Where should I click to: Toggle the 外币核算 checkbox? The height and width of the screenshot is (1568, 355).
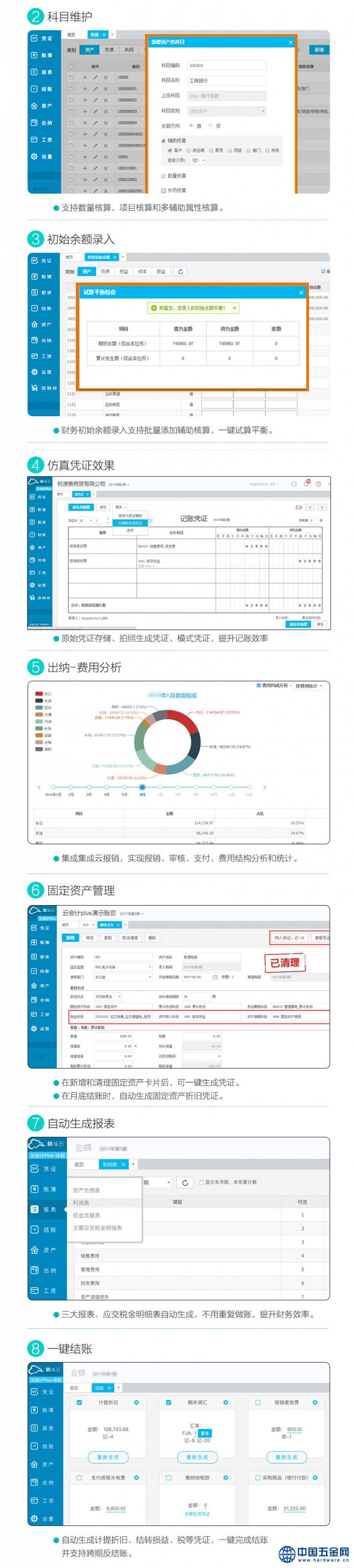(x=163, y=190)
